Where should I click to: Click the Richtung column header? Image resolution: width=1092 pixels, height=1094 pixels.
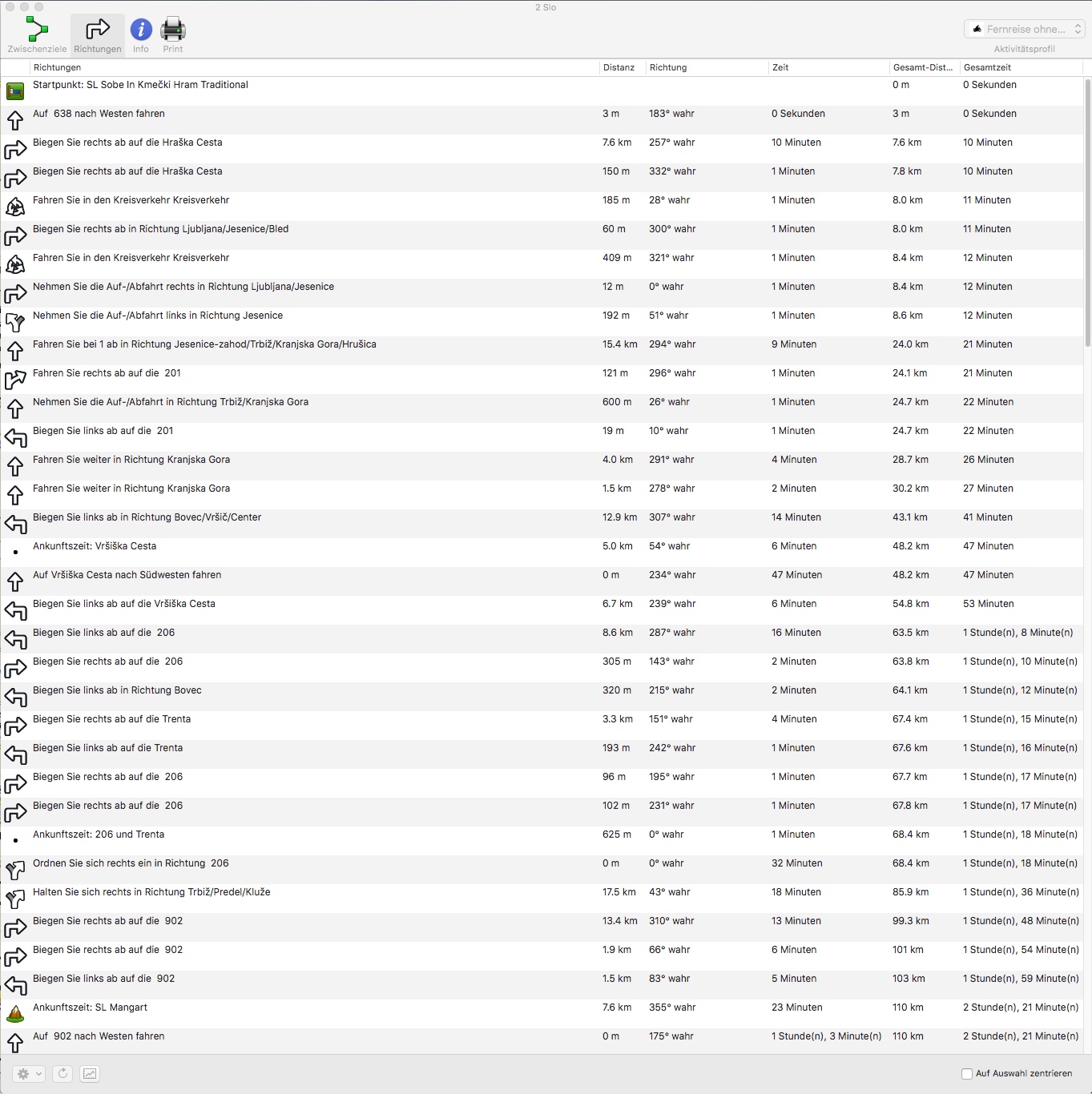pyautogui.click(x=668, y=68)
